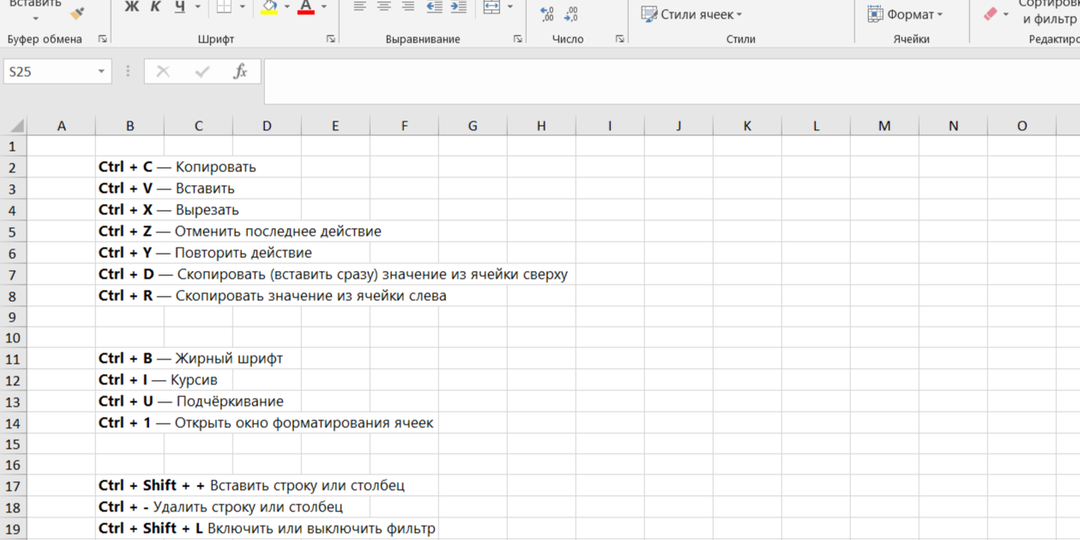Screen dimensions: 1080x540
Task: Click the Format Painter brush icon
Action: 78,13
